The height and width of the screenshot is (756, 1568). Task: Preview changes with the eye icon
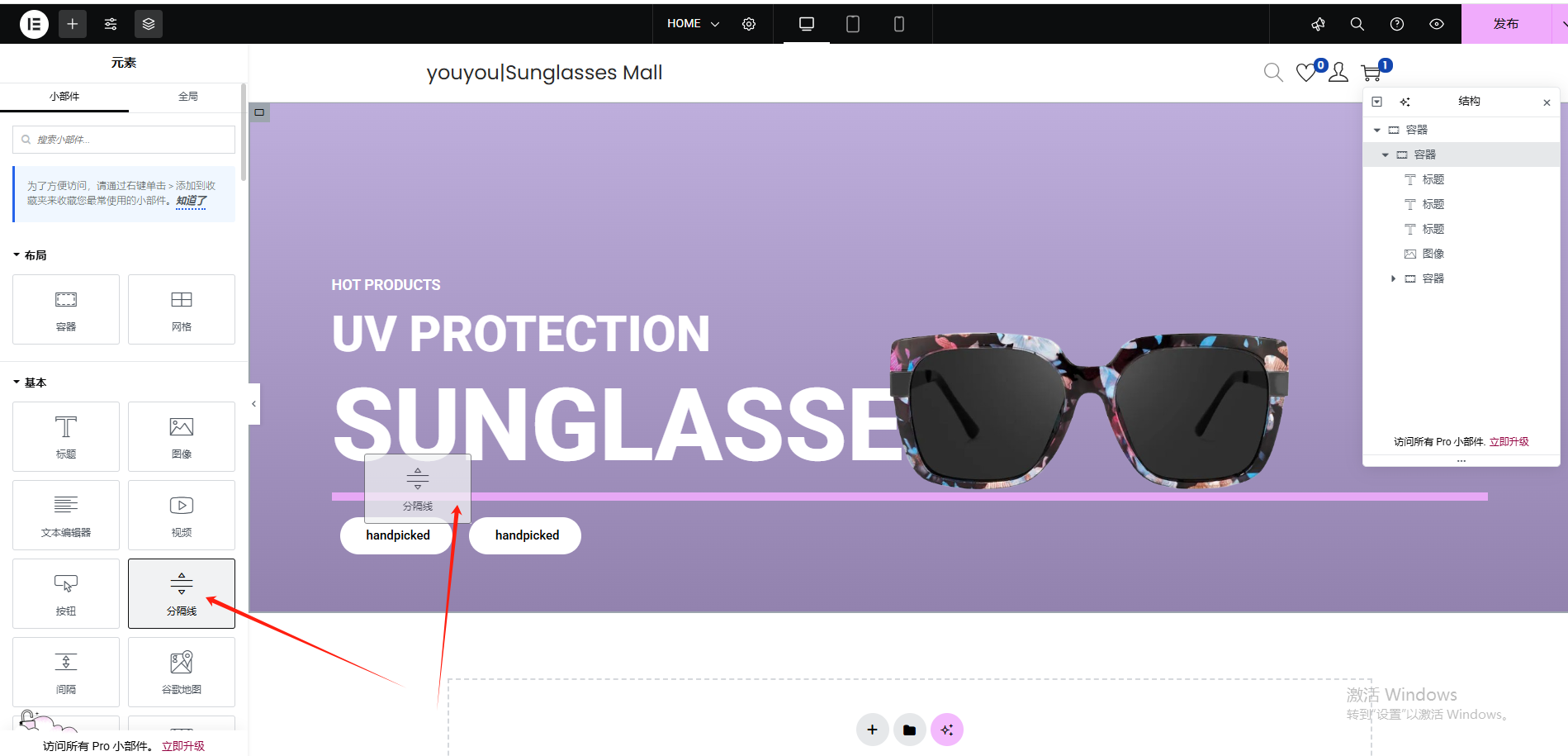coord(1437,24)
